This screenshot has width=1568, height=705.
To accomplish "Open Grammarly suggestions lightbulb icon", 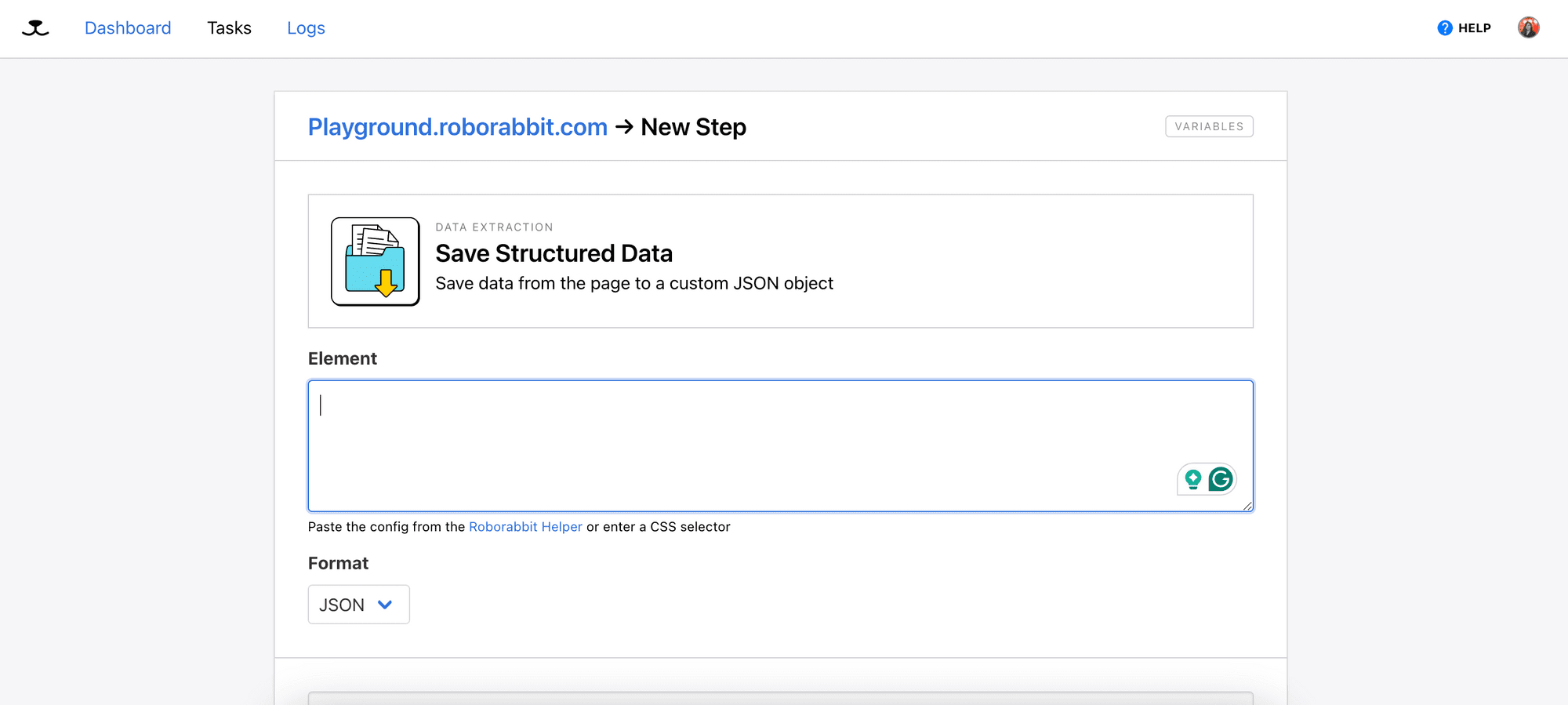I will (x=1192, y=478).
